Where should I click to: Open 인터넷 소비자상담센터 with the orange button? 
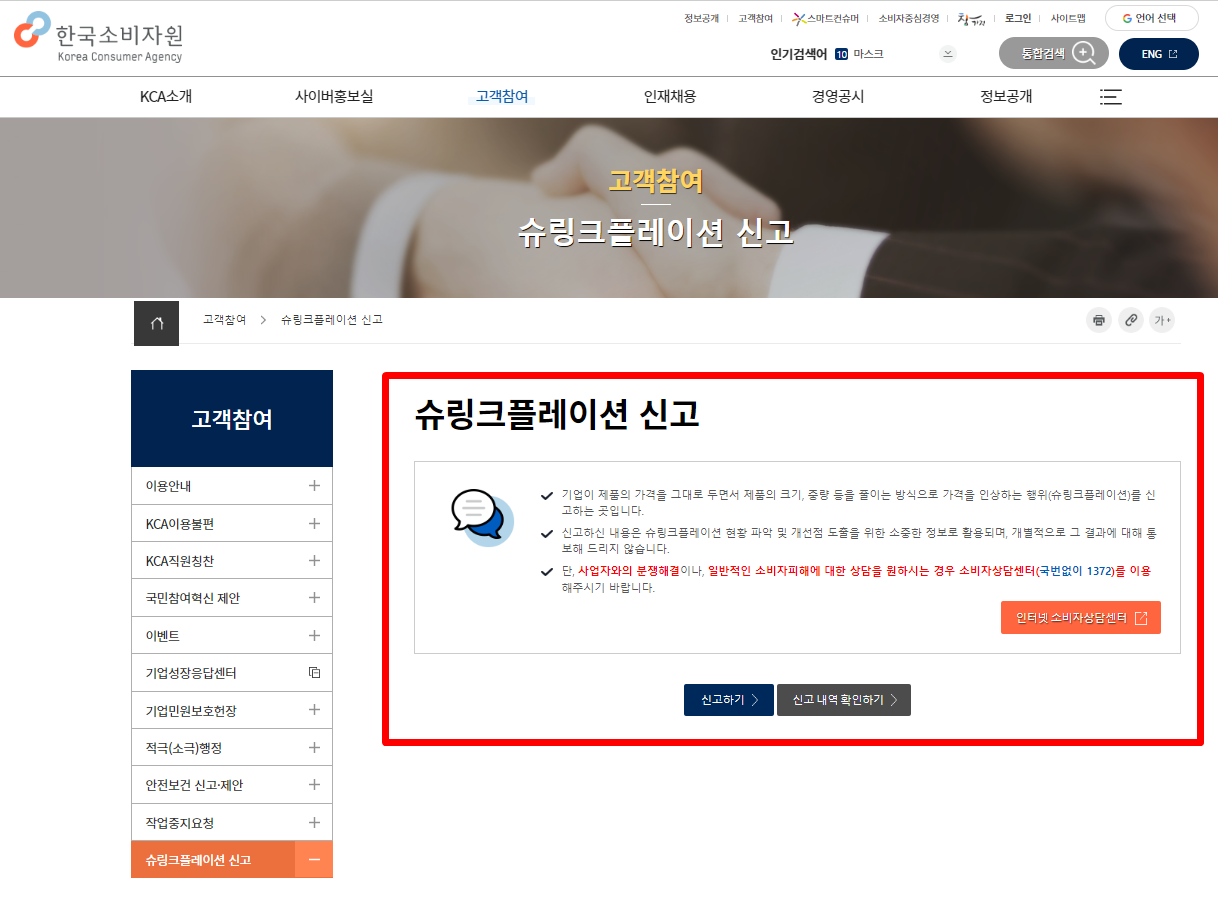tap(1081, 617)
